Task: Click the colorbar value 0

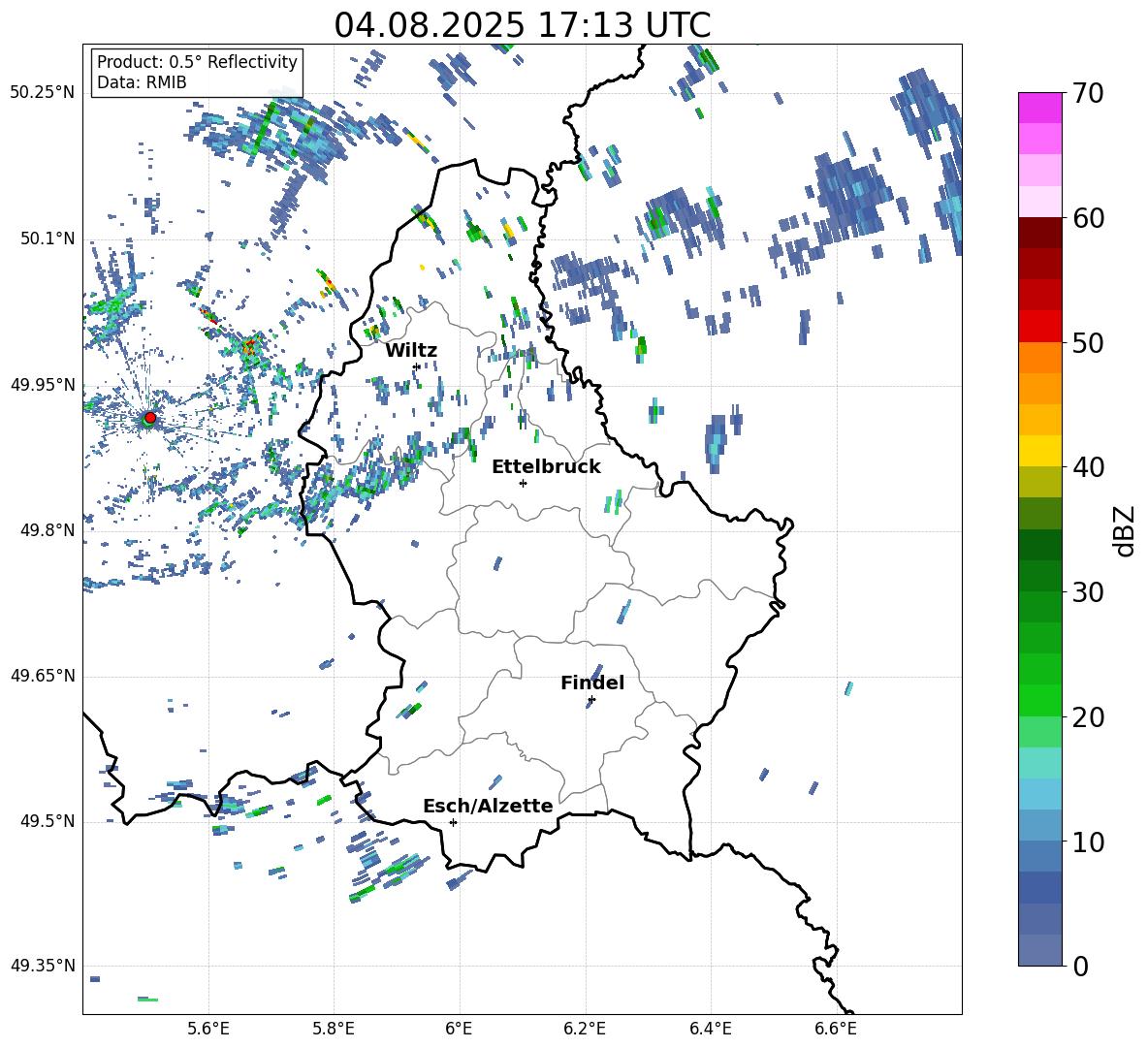Action: tap(1080, 967)
